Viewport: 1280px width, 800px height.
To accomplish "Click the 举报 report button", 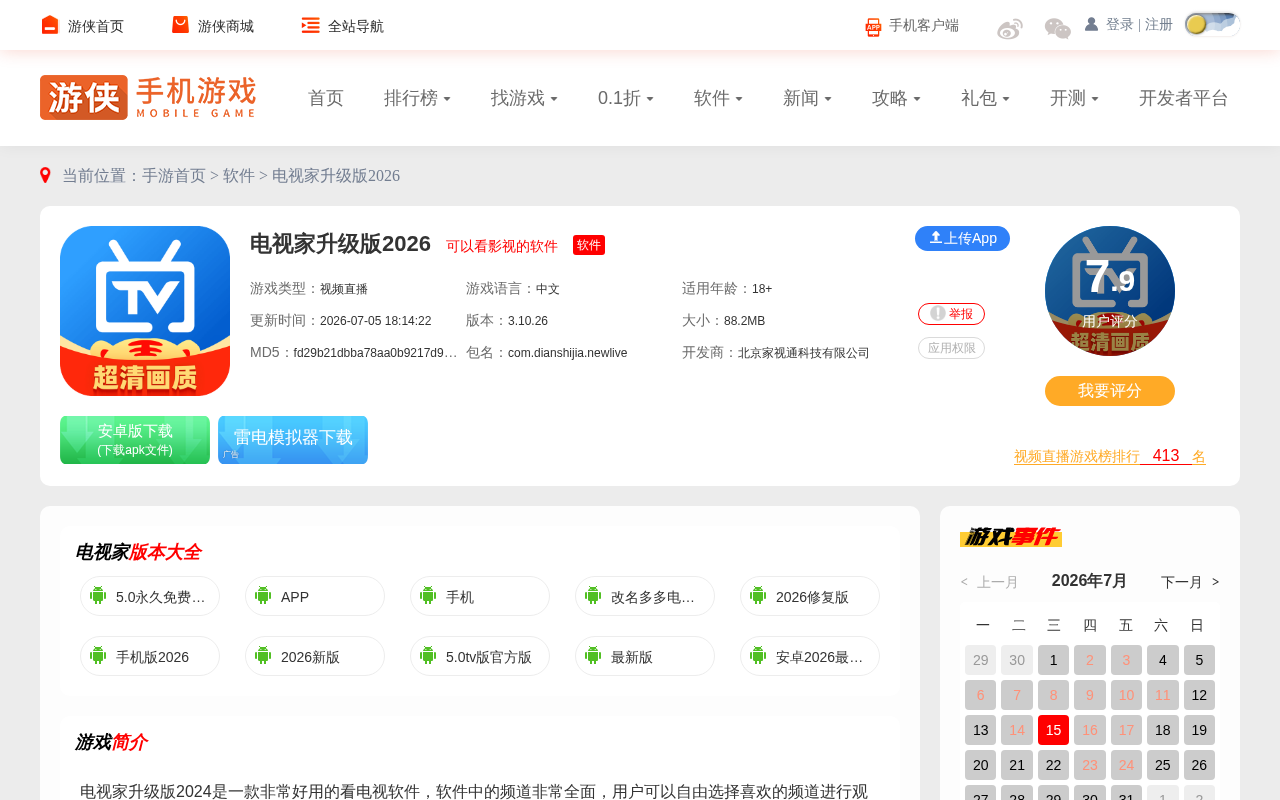I will [x=951, y=314].
